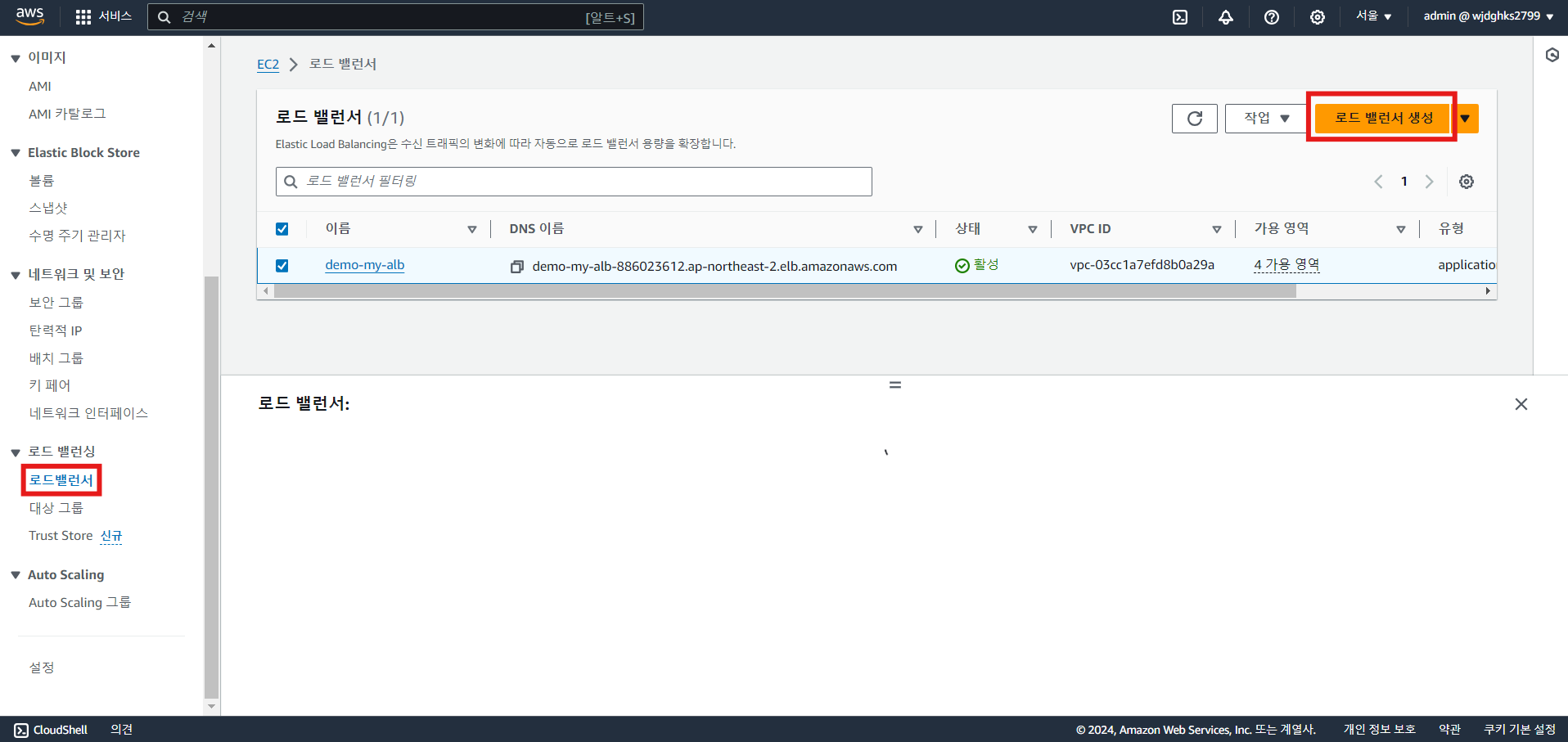The width and height of the screenshot is (1568, 742).
Task: Click the sidebar scroll-down arrow
Action: [212, 706]
